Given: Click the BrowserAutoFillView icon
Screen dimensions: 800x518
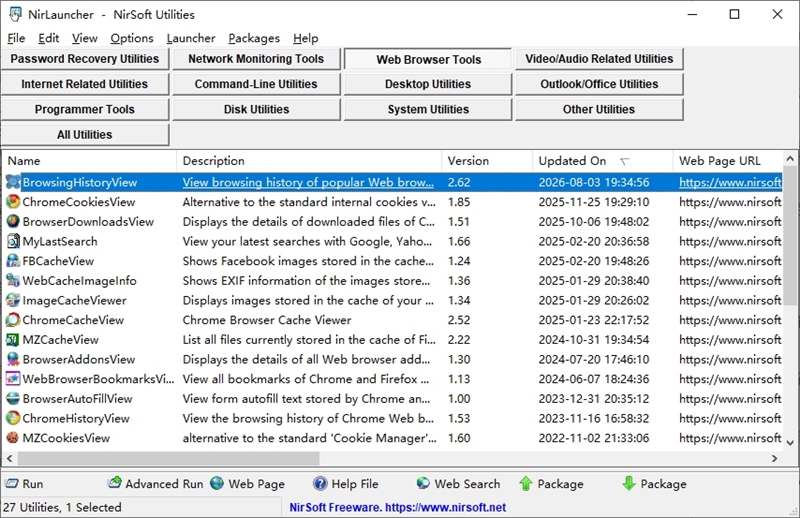Looking at the screenshot, I should click(x=13, y=399).
